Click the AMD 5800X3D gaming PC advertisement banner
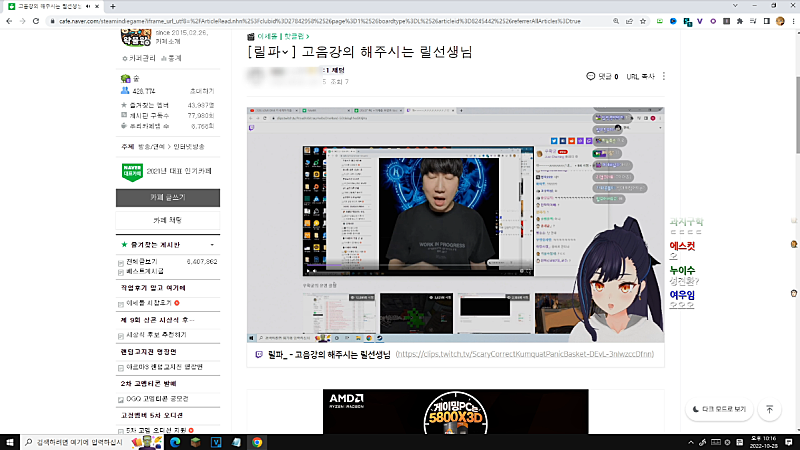Image resolution: width=800 pixels, height=450 pixels. click(x=455, y=412)
